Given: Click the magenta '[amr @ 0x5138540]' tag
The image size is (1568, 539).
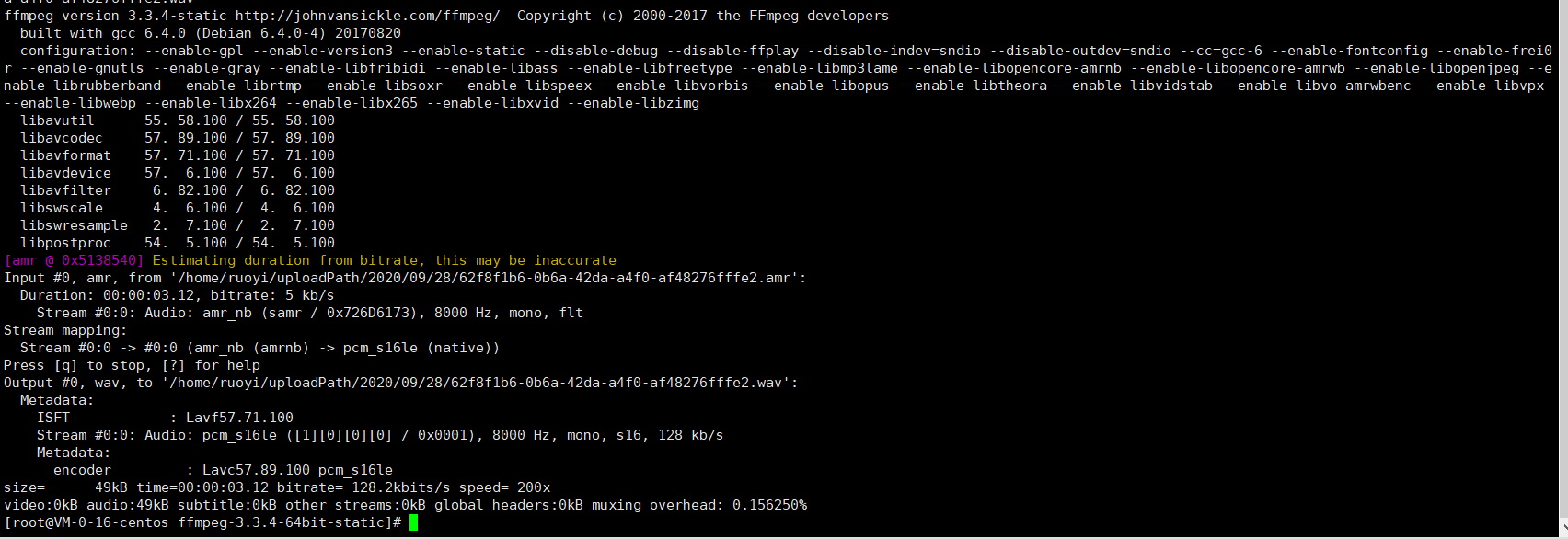Looking at the screenshot, I should [74, 260].
